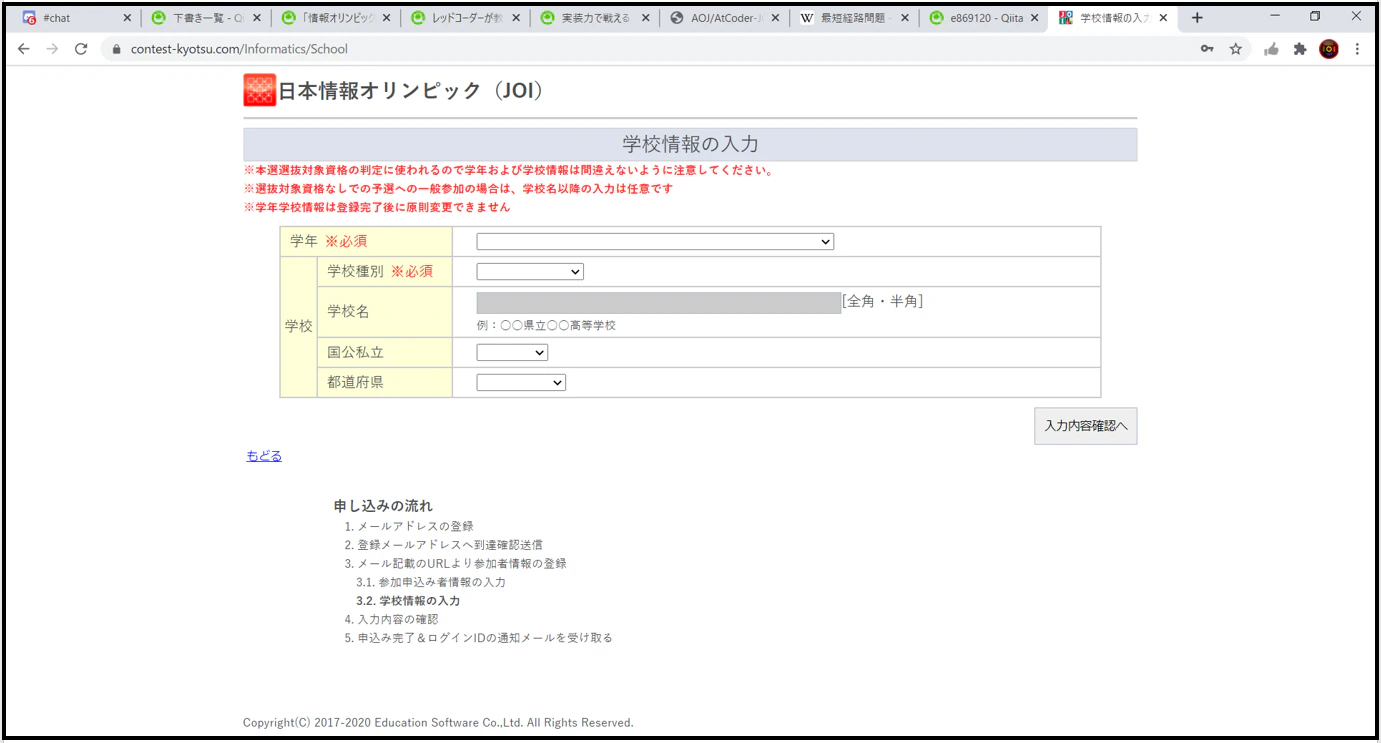Viewport: 1381px width, 743px height.
Task: Open the 国公私立 dropdown
Action: click(512, 353)
